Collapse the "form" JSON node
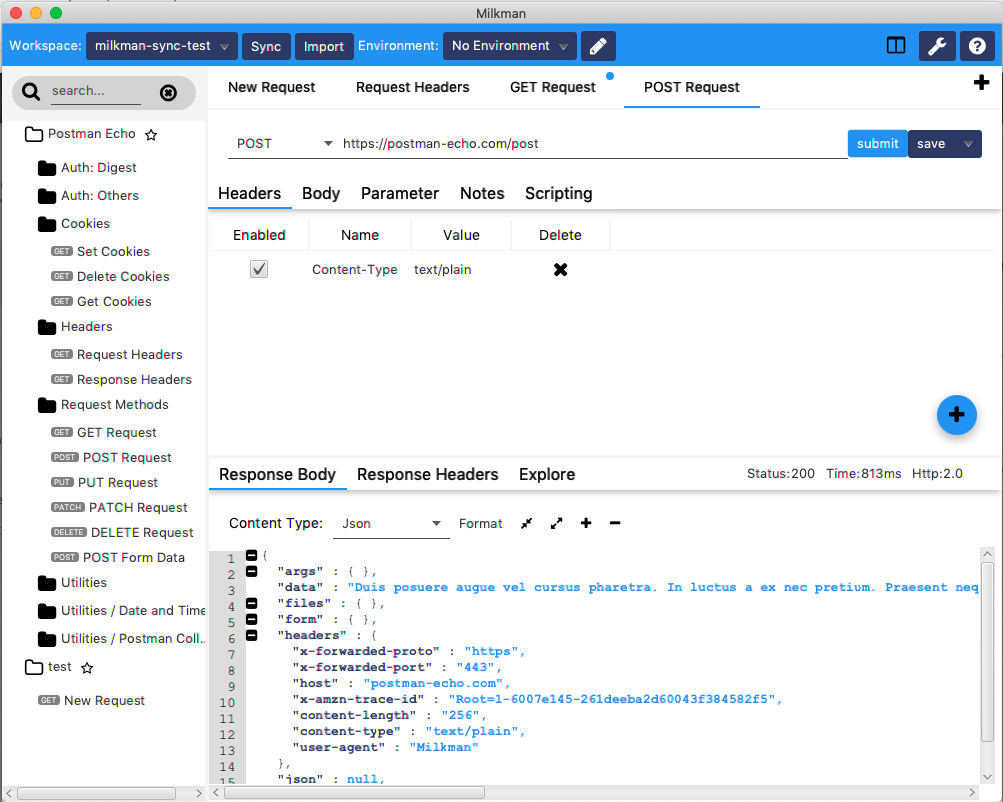Screen dimensions: 1003x802 [251, 619]
